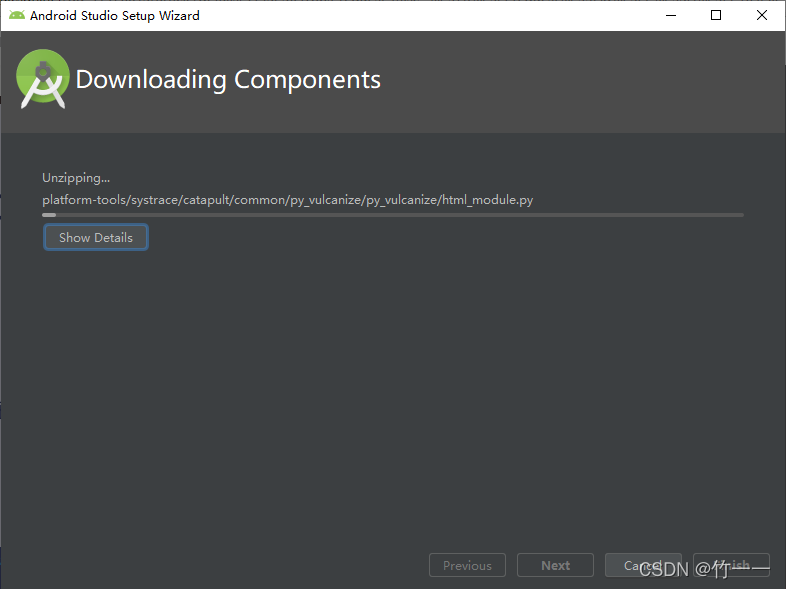The width and height of the screenshot is (786, 589).
Task: Click the 'Android Studio Setup Wizard' title text
Action: [x=115, y=16]
